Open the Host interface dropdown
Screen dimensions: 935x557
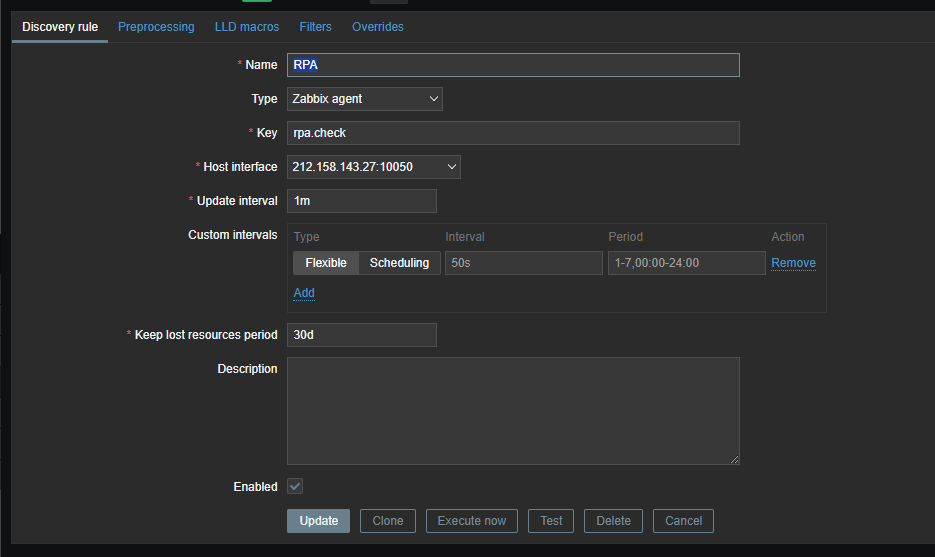click(373, 167)
